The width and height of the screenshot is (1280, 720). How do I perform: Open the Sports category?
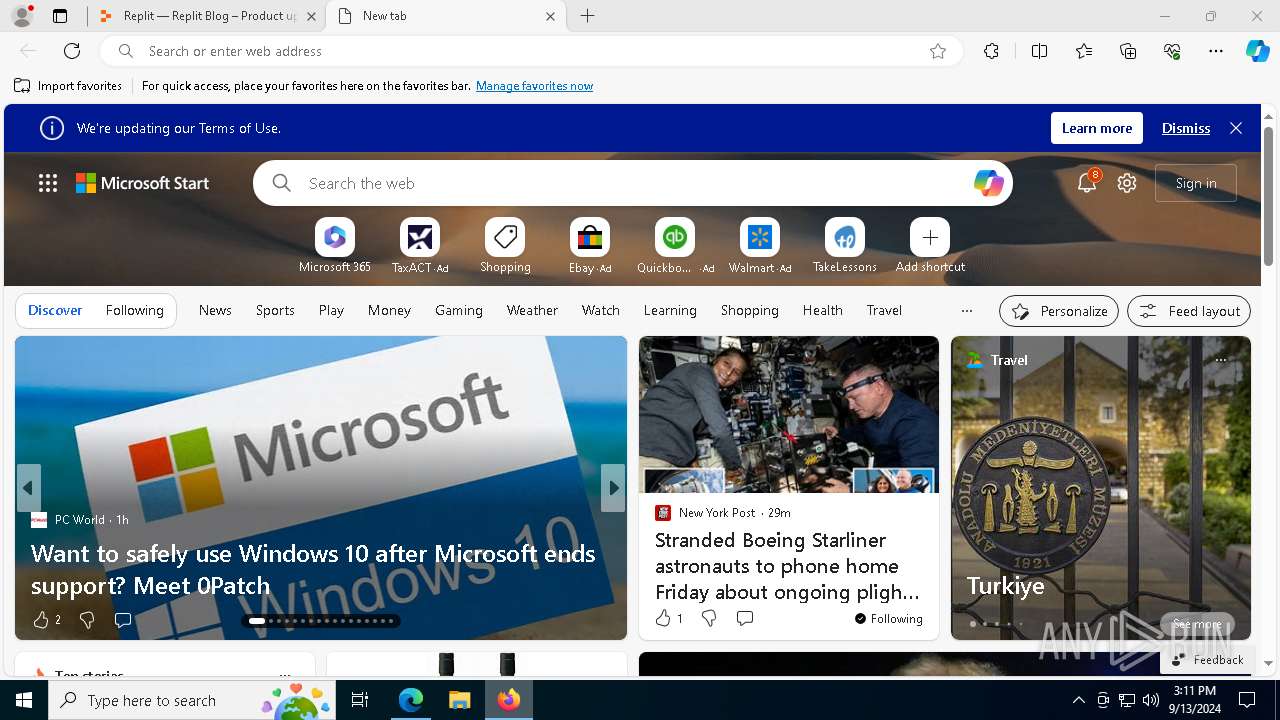(275, 310)
